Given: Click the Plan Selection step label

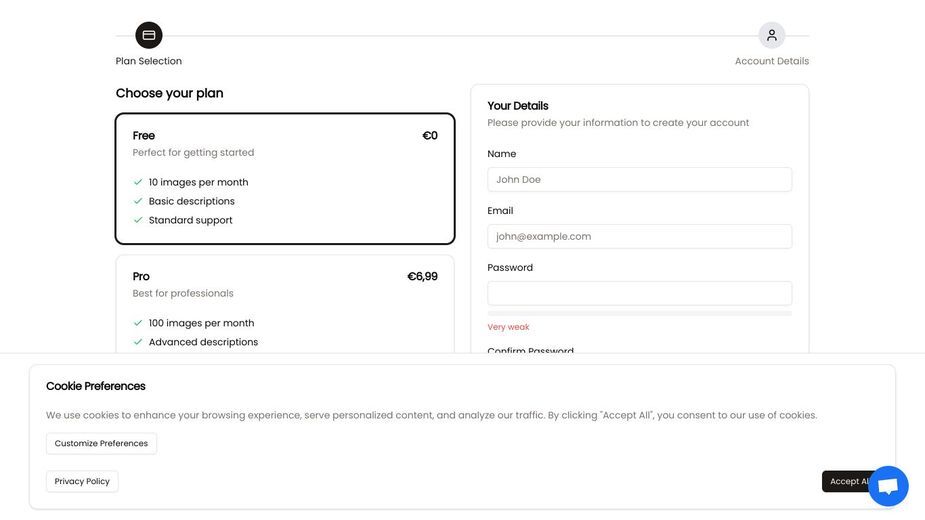Looking at the screenshot, I should [x=149, y=61].
